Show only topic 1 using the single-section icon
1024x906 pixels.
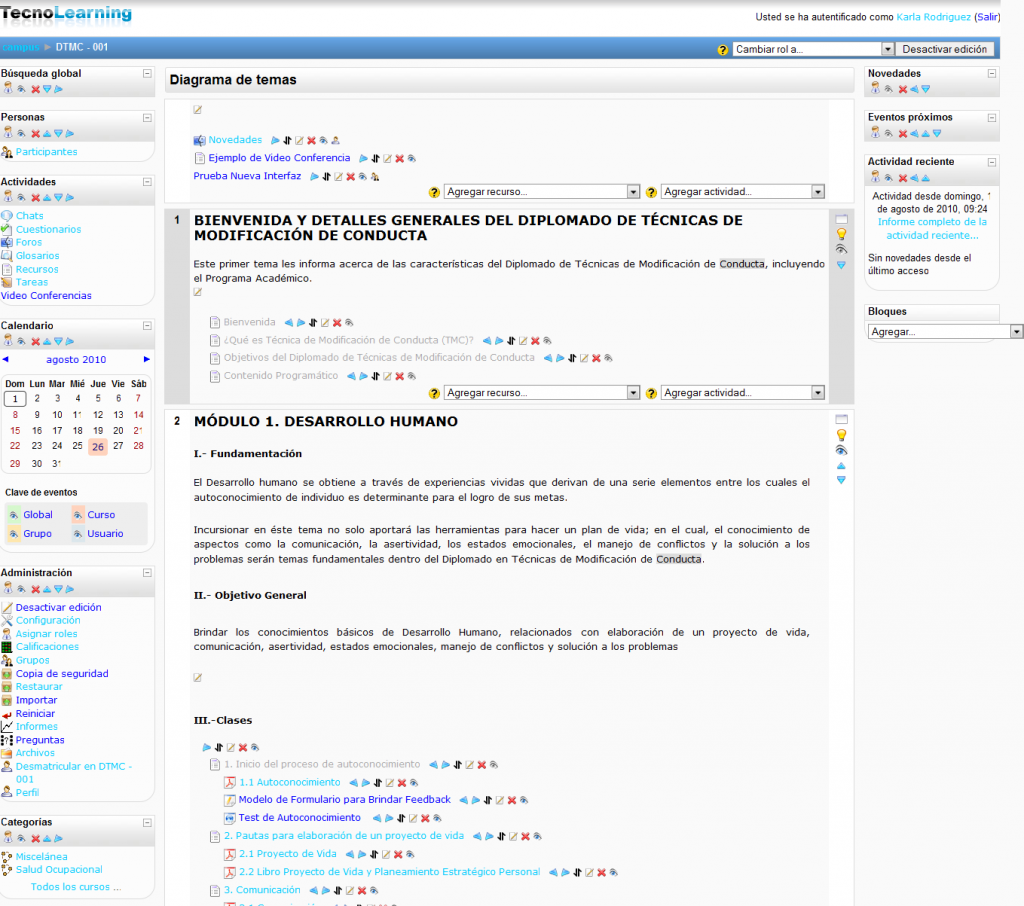point(841,219)
